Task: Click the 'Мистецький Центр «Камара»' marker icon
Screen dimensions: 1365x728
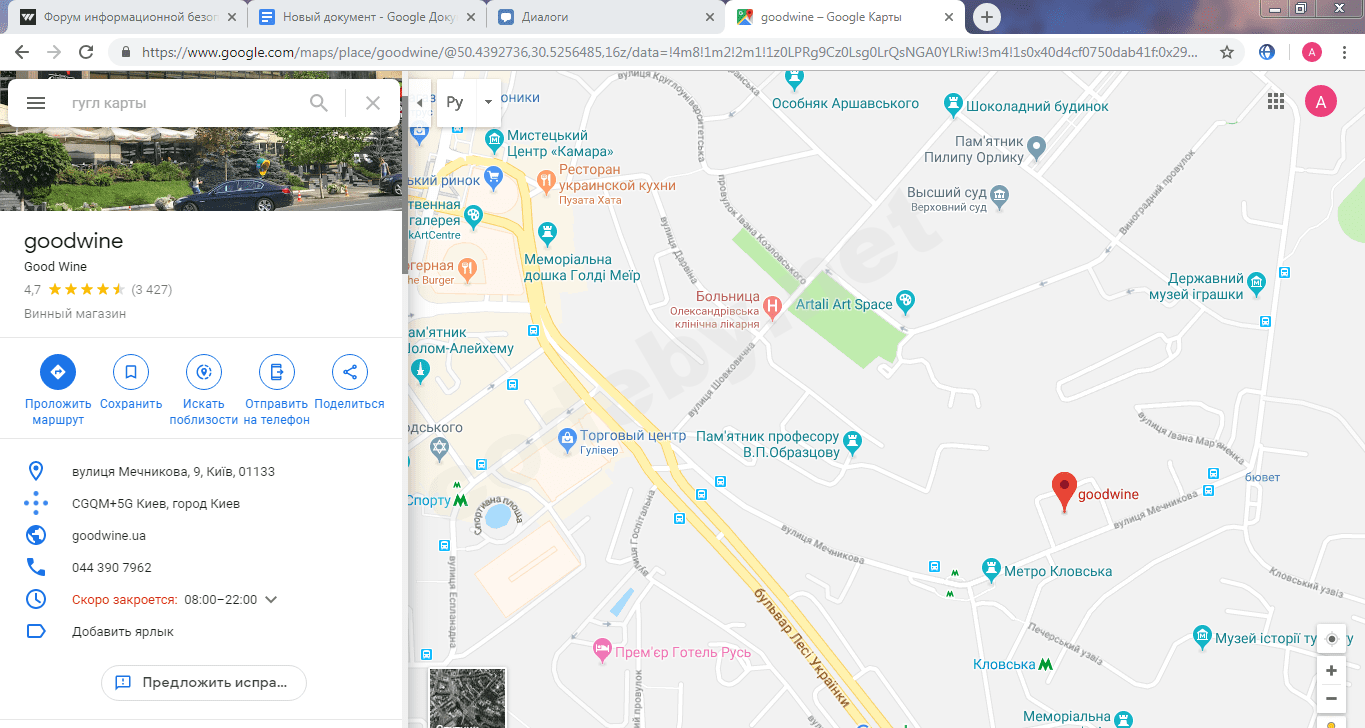Action: pos(493,139)
